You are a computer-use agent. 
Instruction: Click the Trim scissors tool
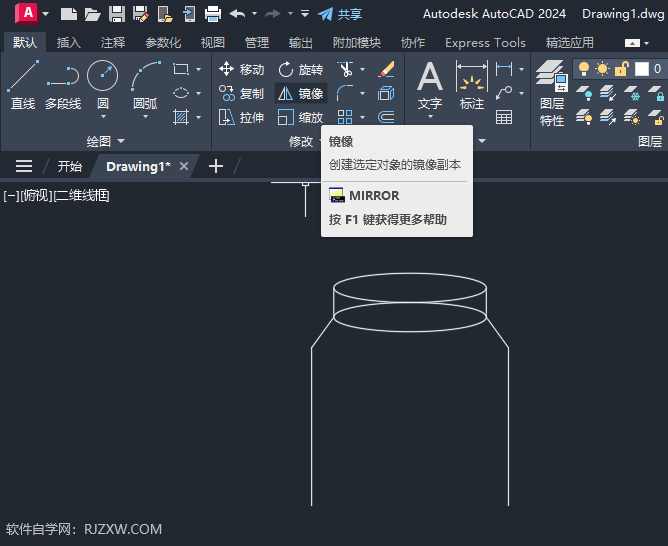tap(346, 69)
